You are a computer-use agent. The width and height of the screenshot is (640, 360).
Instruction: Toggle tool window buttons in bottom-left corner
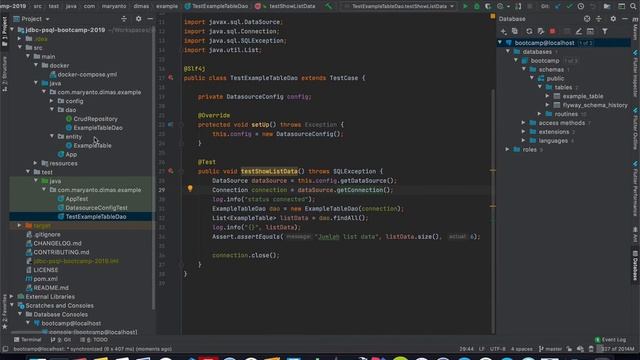(x=5, y=349)
